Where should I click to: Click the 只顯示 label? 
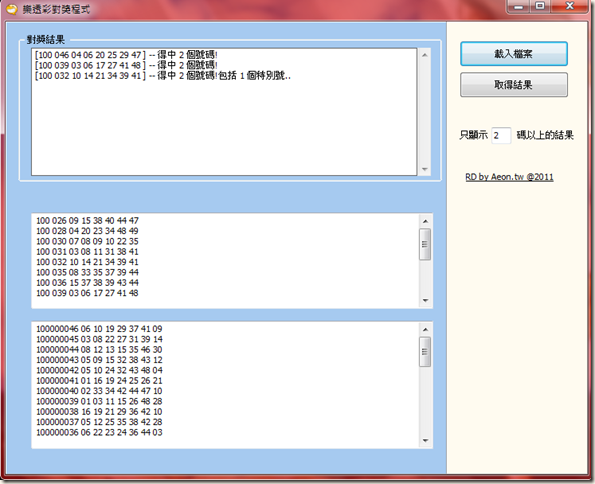[474, 135]
